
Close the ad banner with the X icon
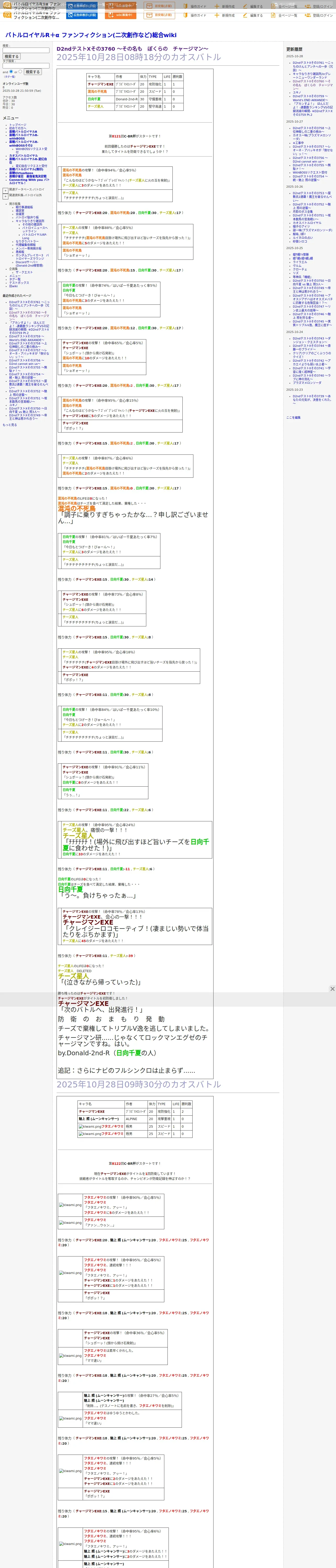(332, 989)
